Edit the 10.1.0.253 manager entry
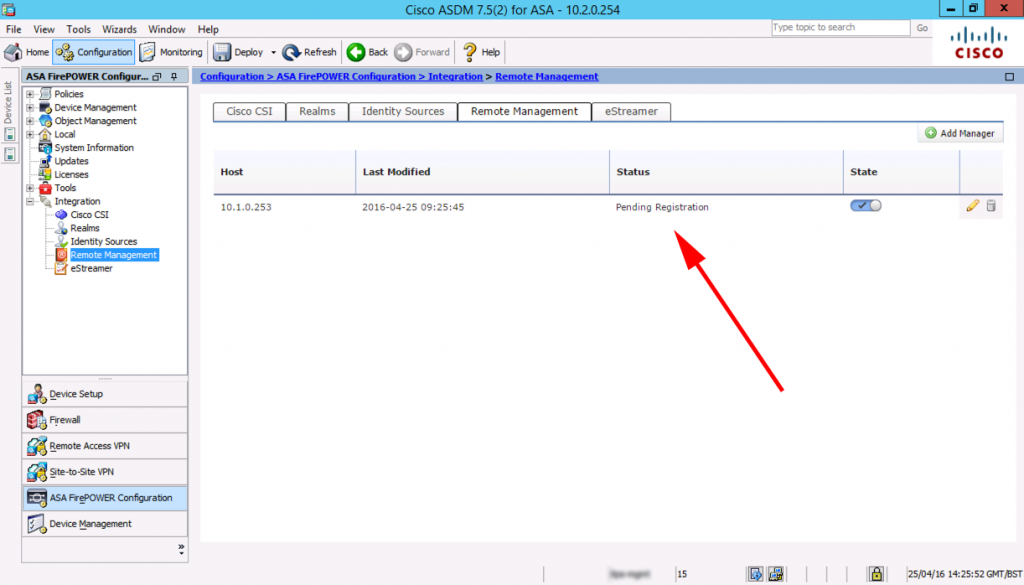 coord(973,206)
